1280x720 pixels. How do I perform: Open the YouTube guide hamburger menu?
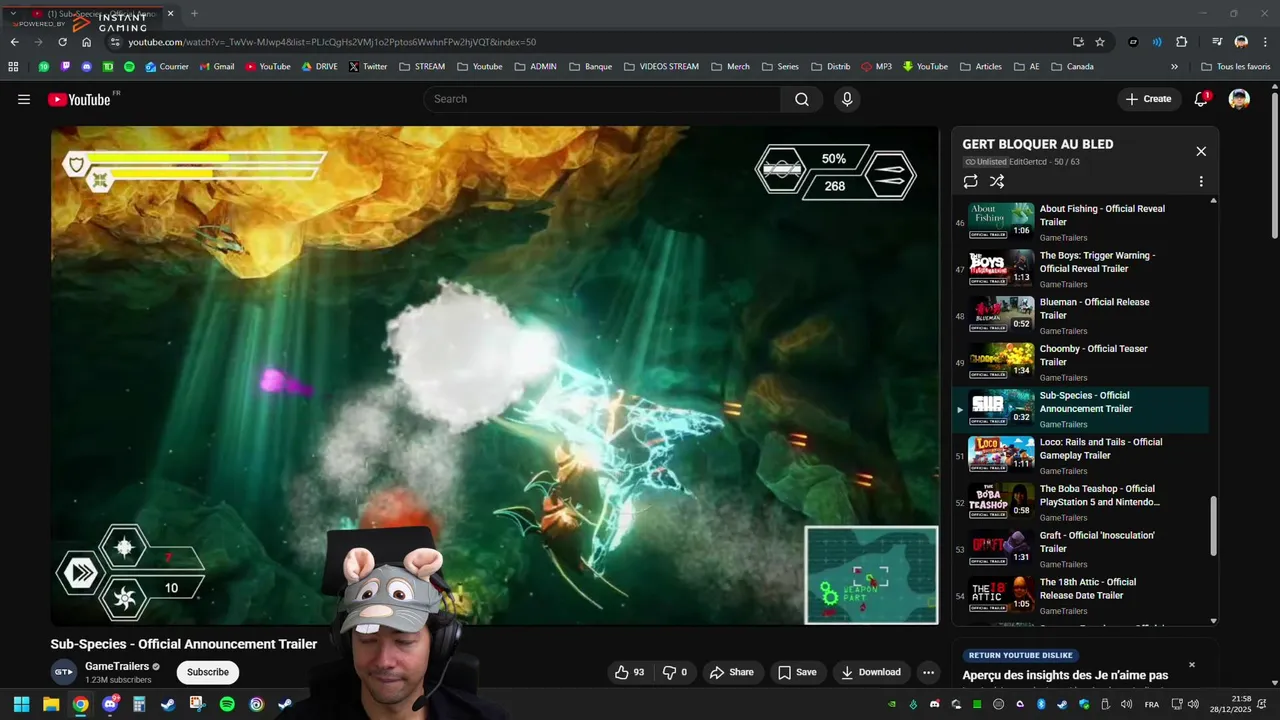[24, 99]
